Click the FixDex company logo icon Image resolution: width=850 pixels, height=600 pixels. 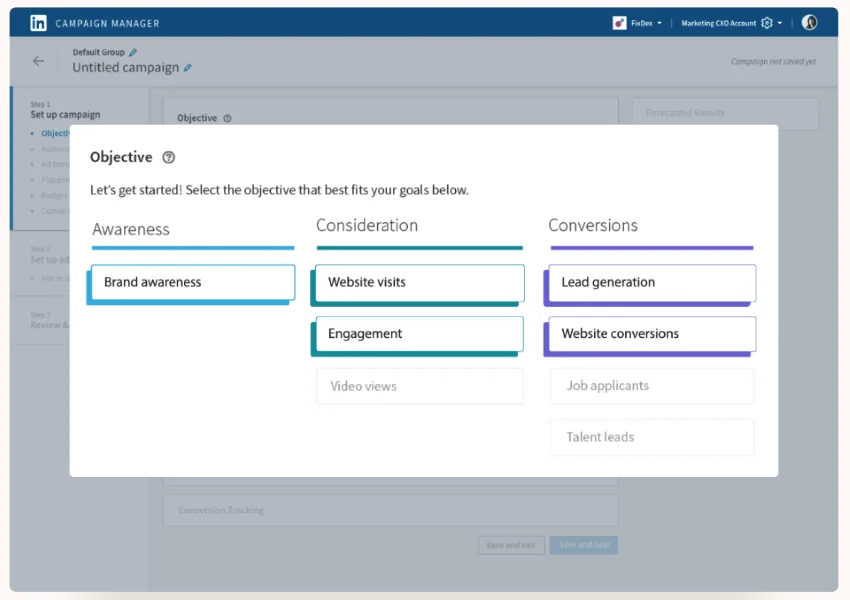tap(619, 23)
